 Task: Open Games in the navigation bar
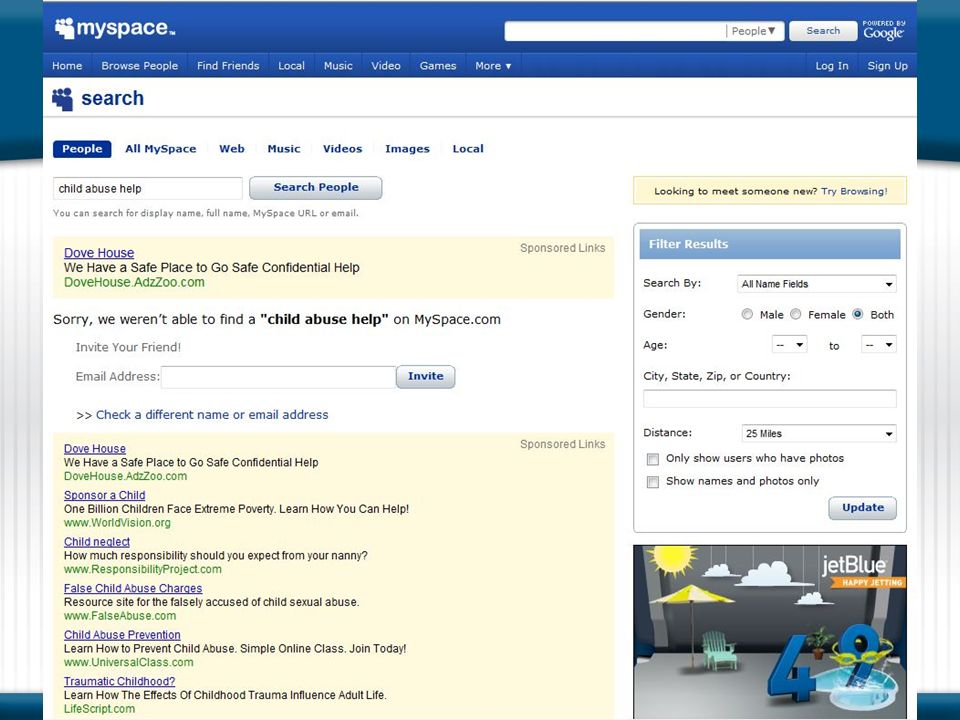click(x=438, y=66)
